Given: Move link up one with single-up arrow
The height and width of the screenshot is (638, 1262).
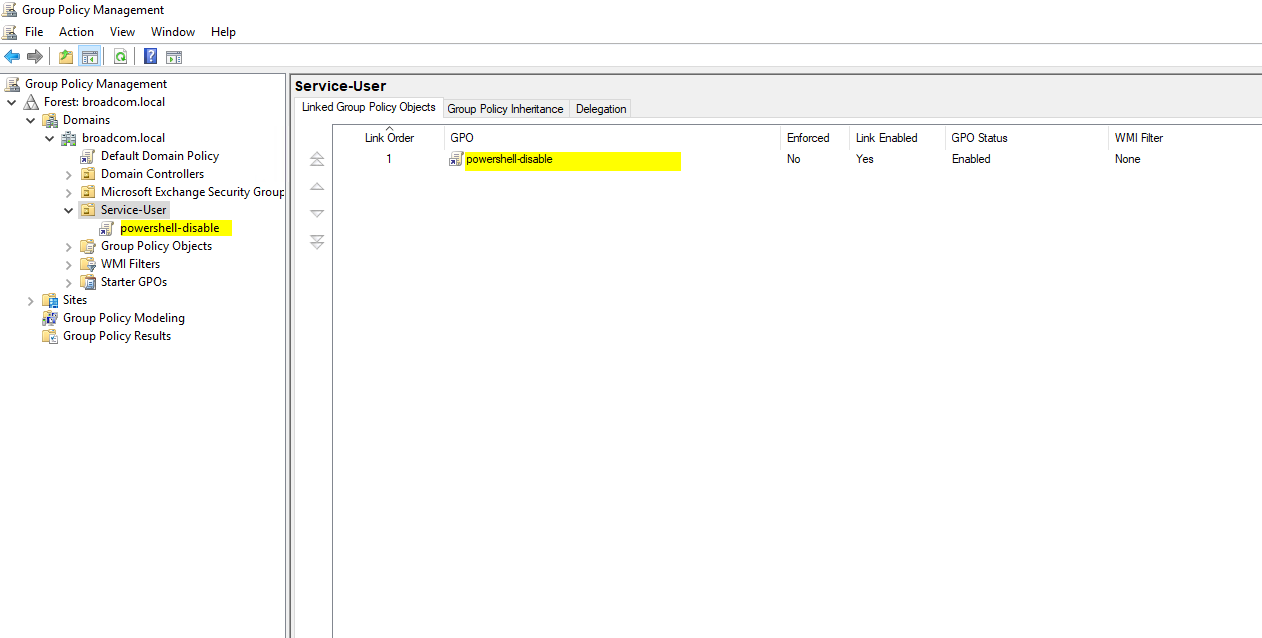Looking at the screenshot, I should (x=317, y=187).
